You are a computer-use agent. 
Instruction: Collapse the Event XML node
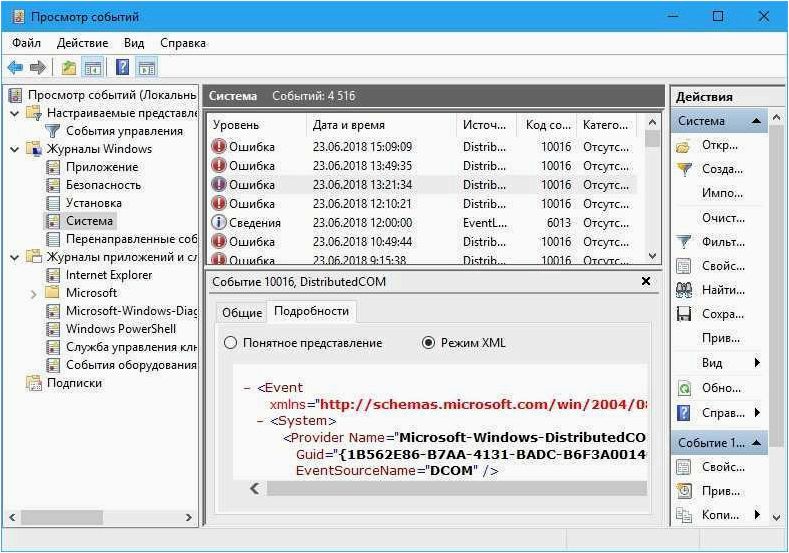[247, 388]
